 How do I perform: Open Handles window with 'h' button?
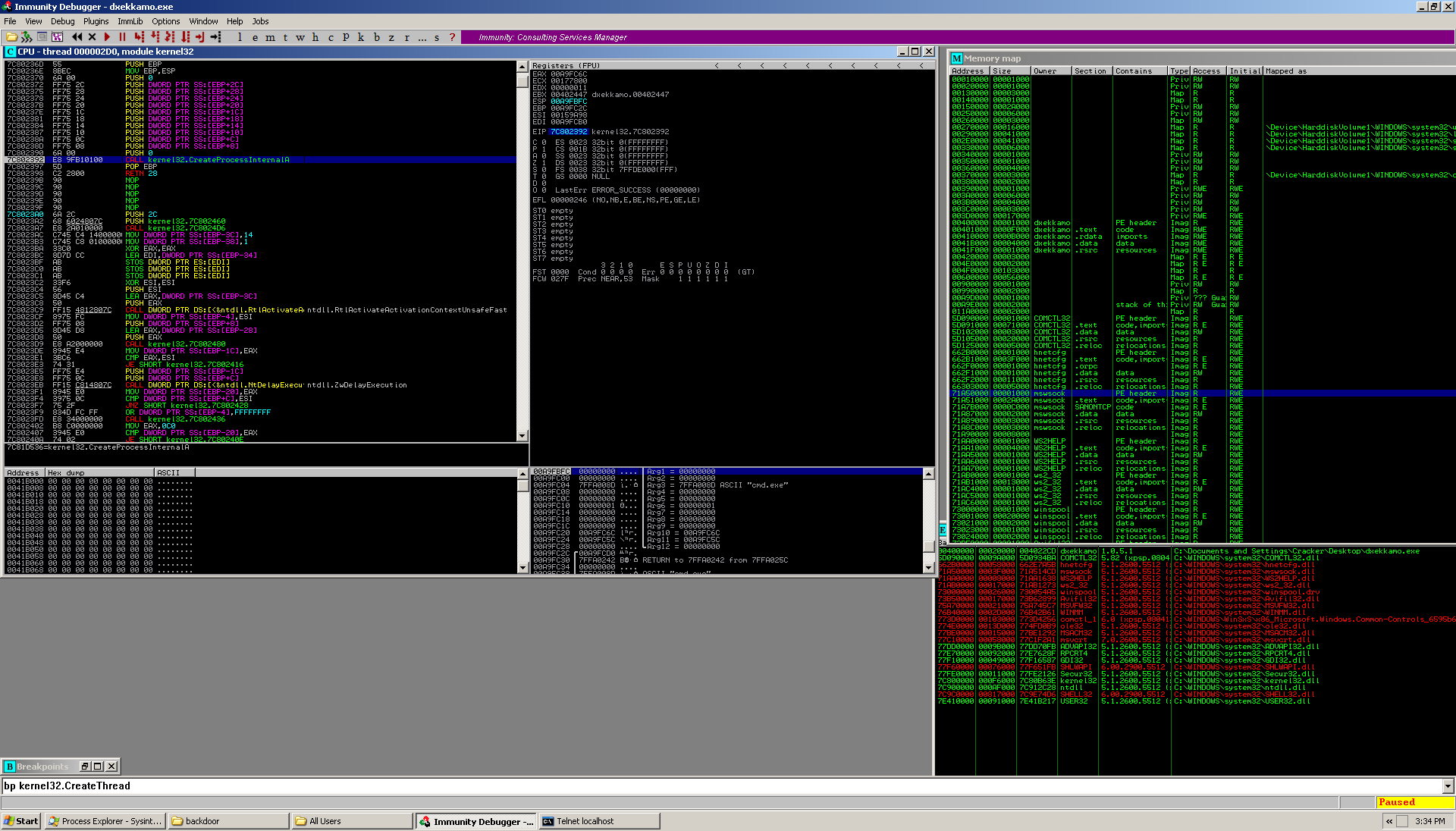point(315,37)
